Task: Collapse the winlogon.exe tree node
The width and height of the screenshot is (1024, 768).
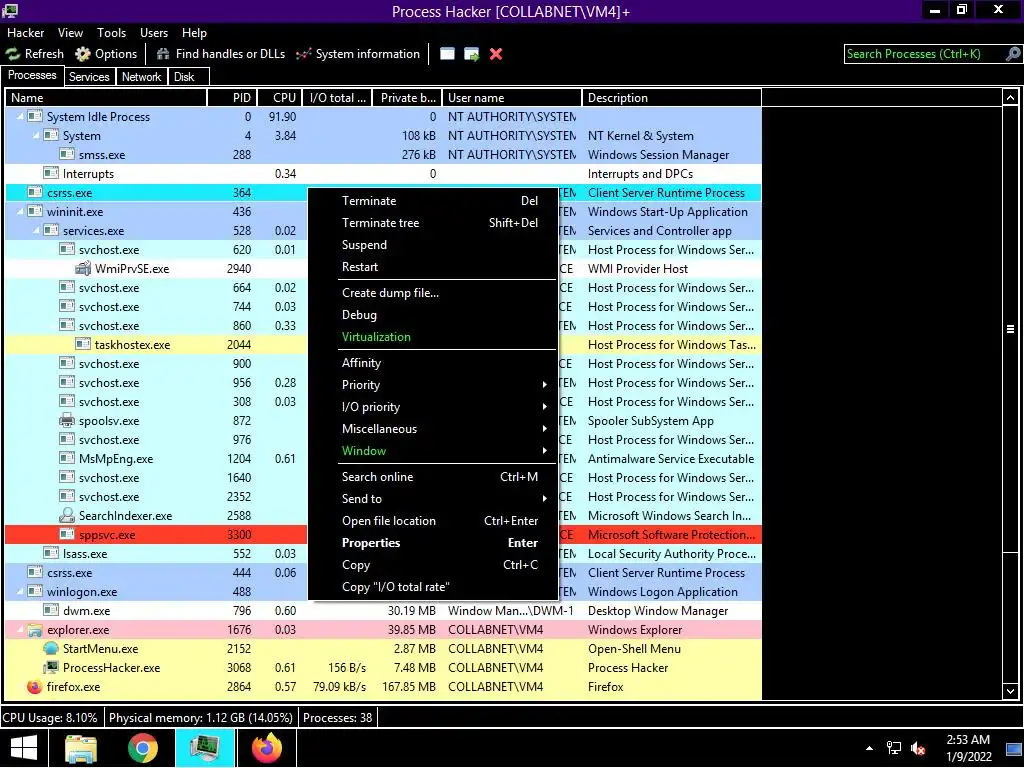Action: [x=20, y=592]
